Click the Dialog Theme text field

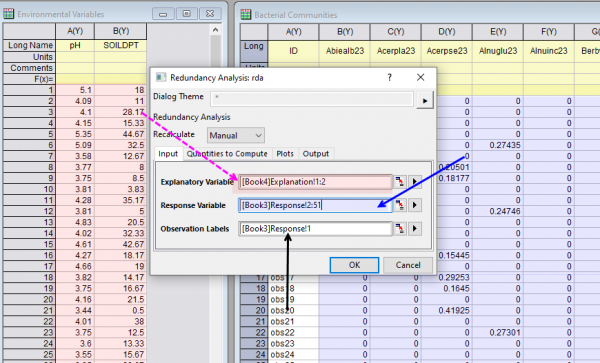(x=312, y=99)
